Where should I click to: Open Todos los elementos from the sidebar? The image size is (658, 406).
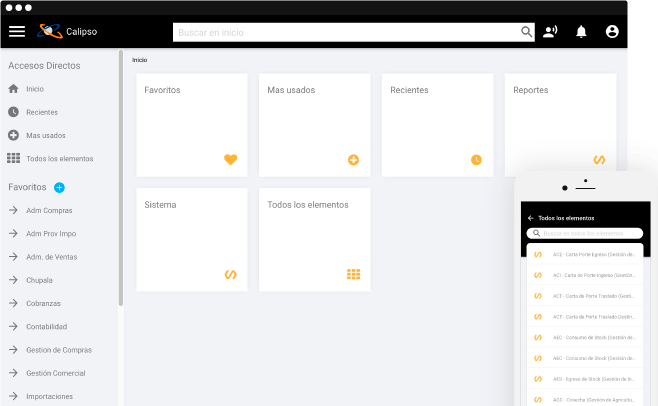click(x=60, y=159)
